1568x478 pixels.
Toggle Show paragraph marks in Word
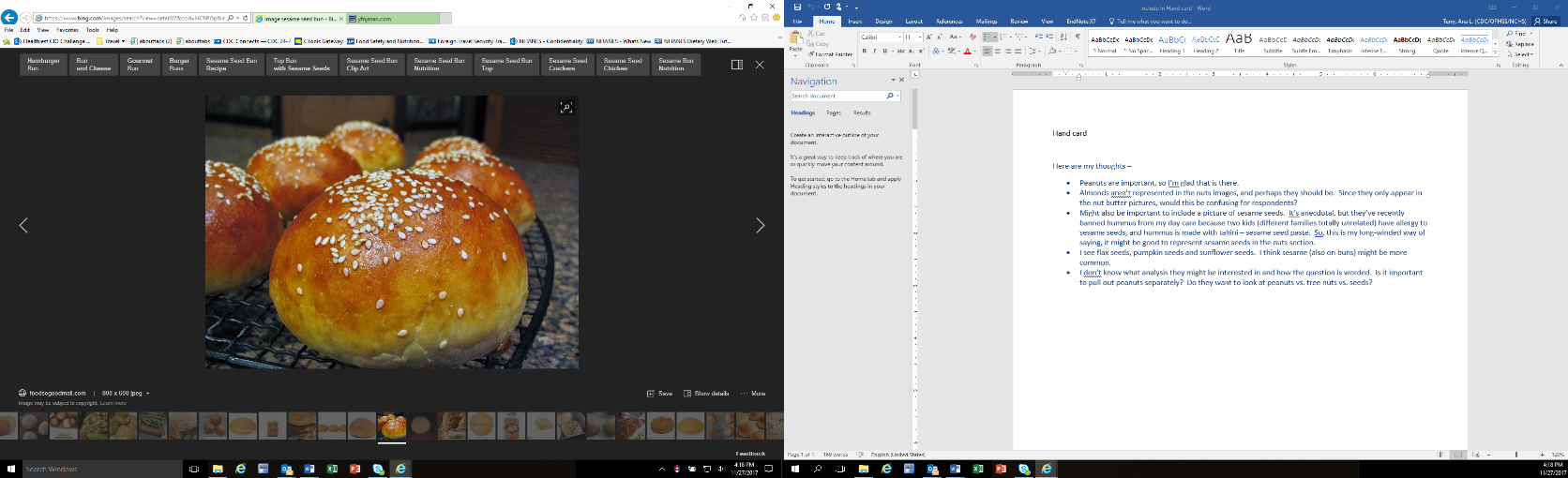click(x=1078, y=37)
